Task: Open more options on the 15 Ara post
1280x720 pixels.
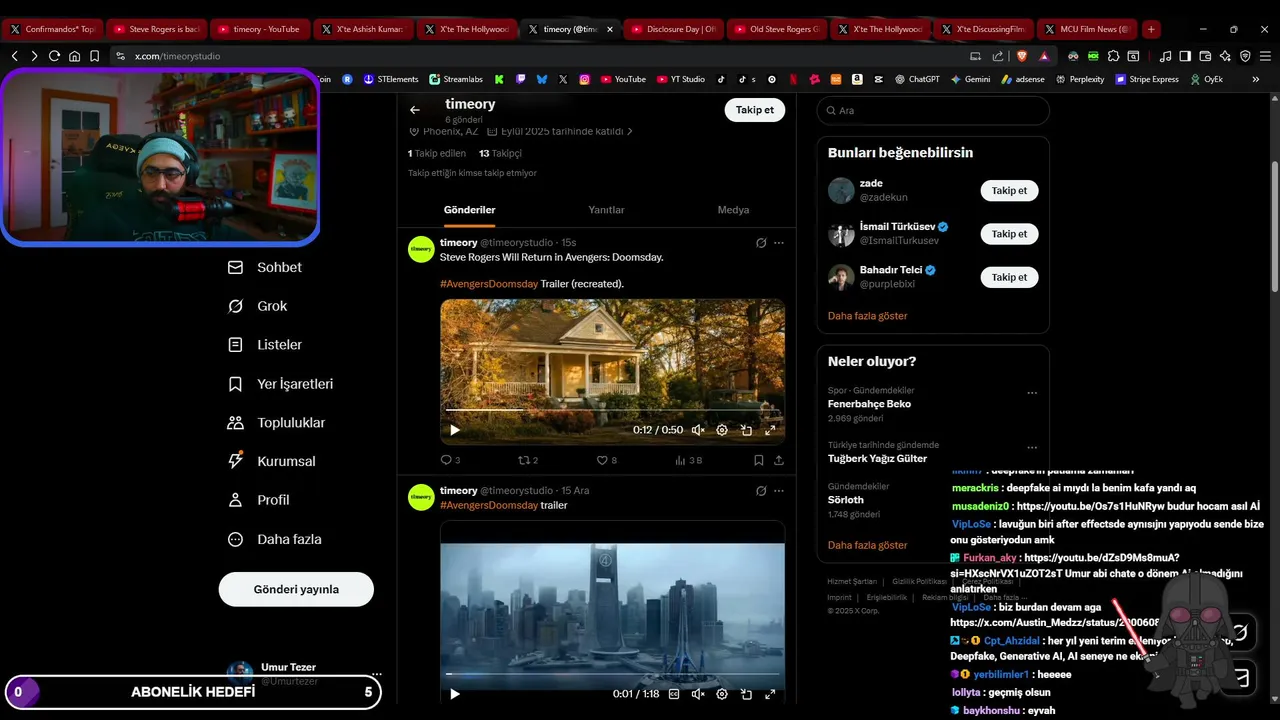Action: pyautogui.click(x=779, y=491)
